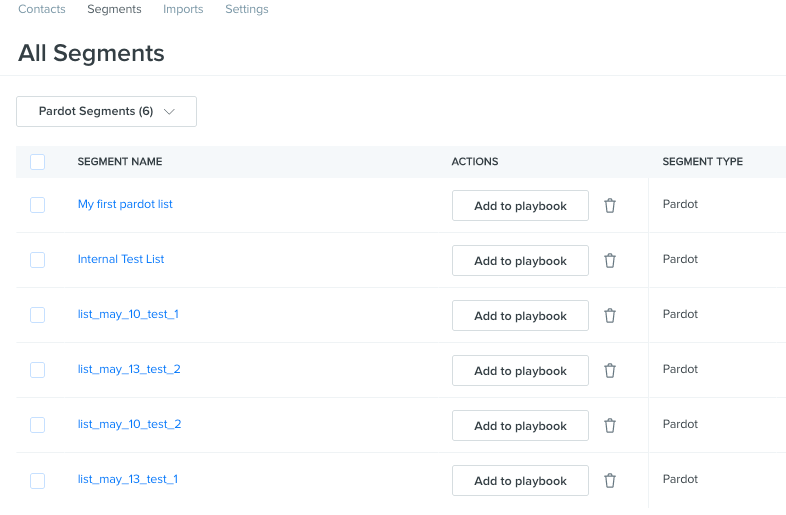Click Pardot type in list_may_10_test_1 row
This screenshot has width=786, height=515.
[x=680, y=314]
